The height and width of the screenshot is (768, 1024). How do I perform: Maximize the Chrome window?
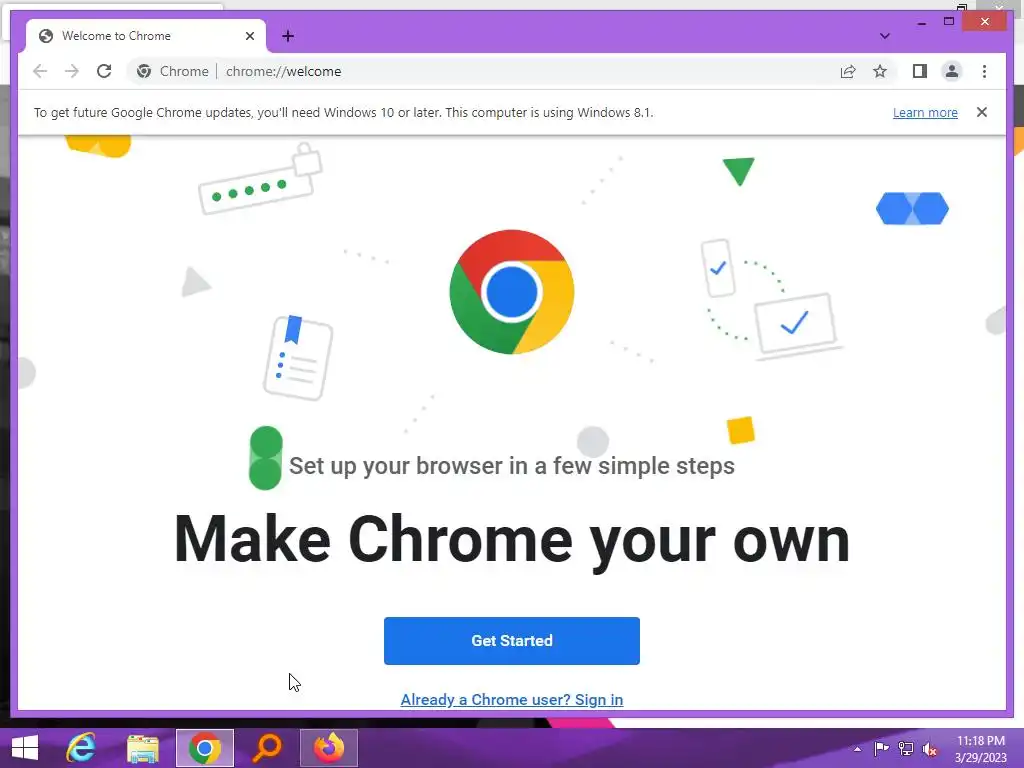click(x=949, y=22)
